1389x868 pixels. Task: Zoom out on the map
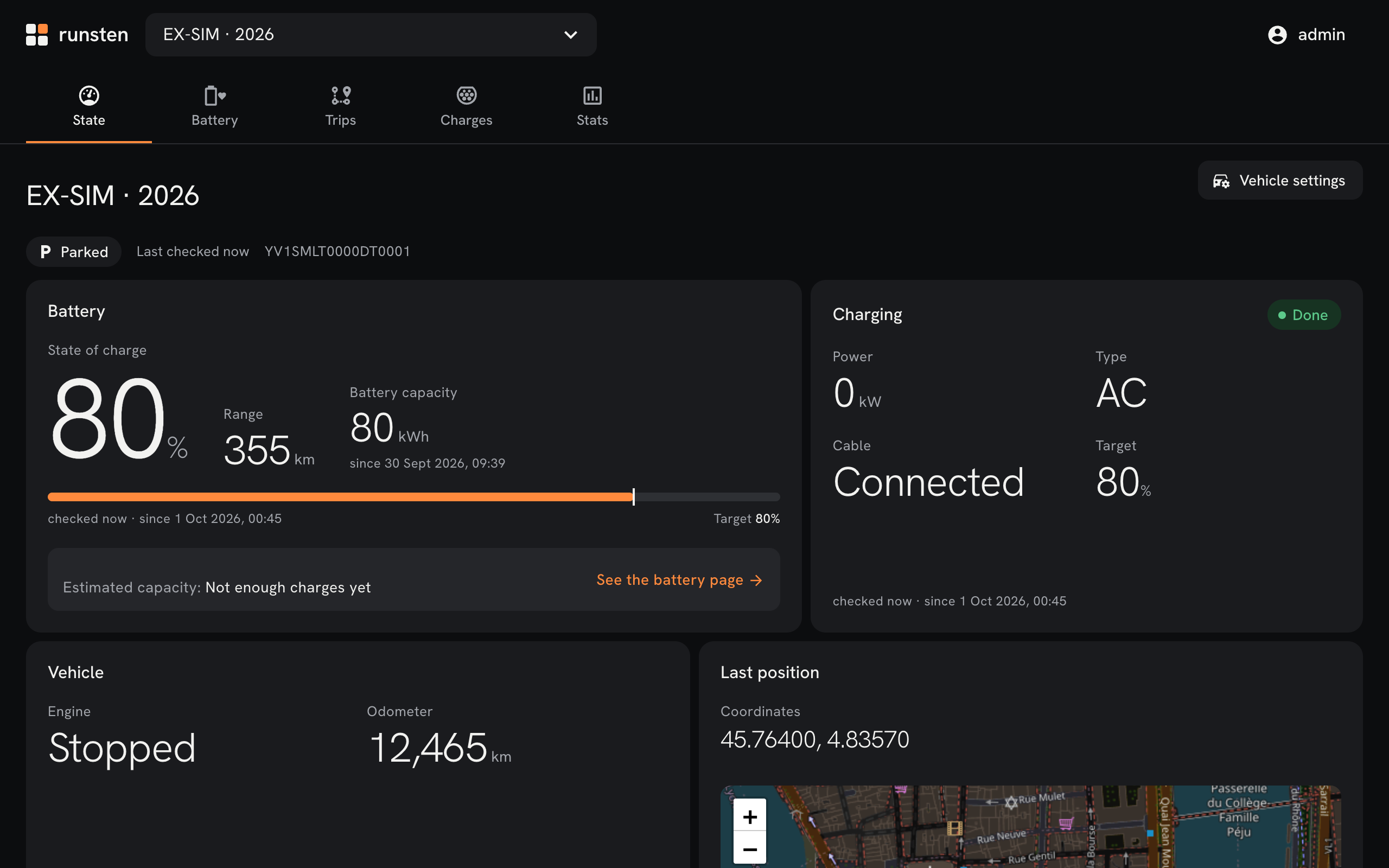(x=750, y=848)
